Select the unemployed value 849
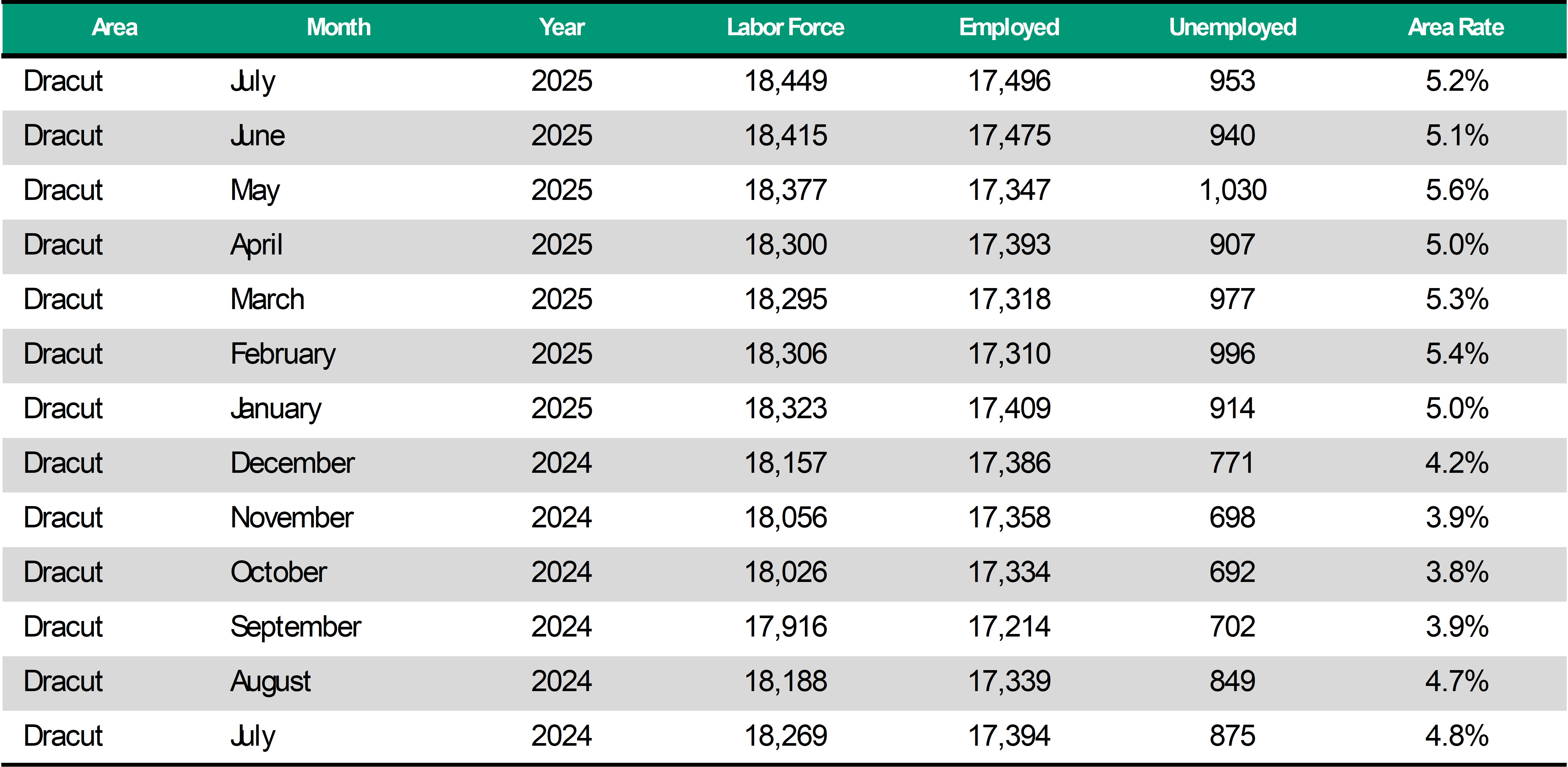Image resolution: width=1568 pixels, height=767 pixels. click(1233, 681)
